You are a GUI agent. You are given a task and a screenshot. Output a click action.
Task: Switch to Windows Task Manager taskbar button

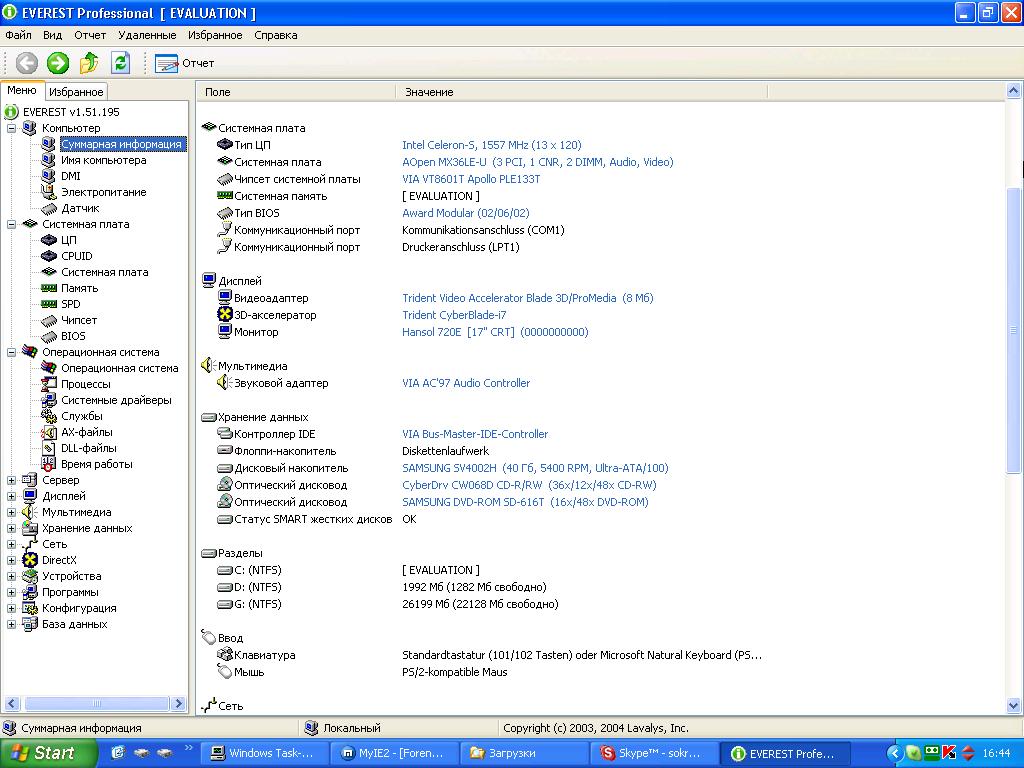coord(263,753)
